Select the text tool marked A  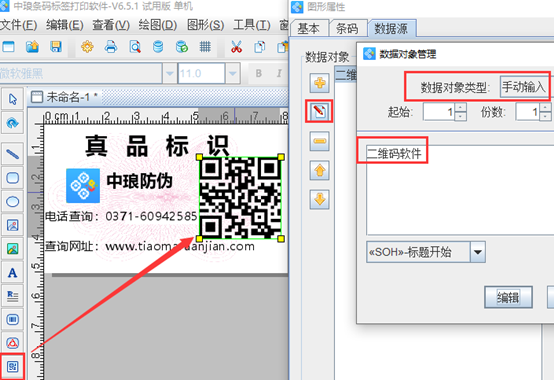click(13, 272)
